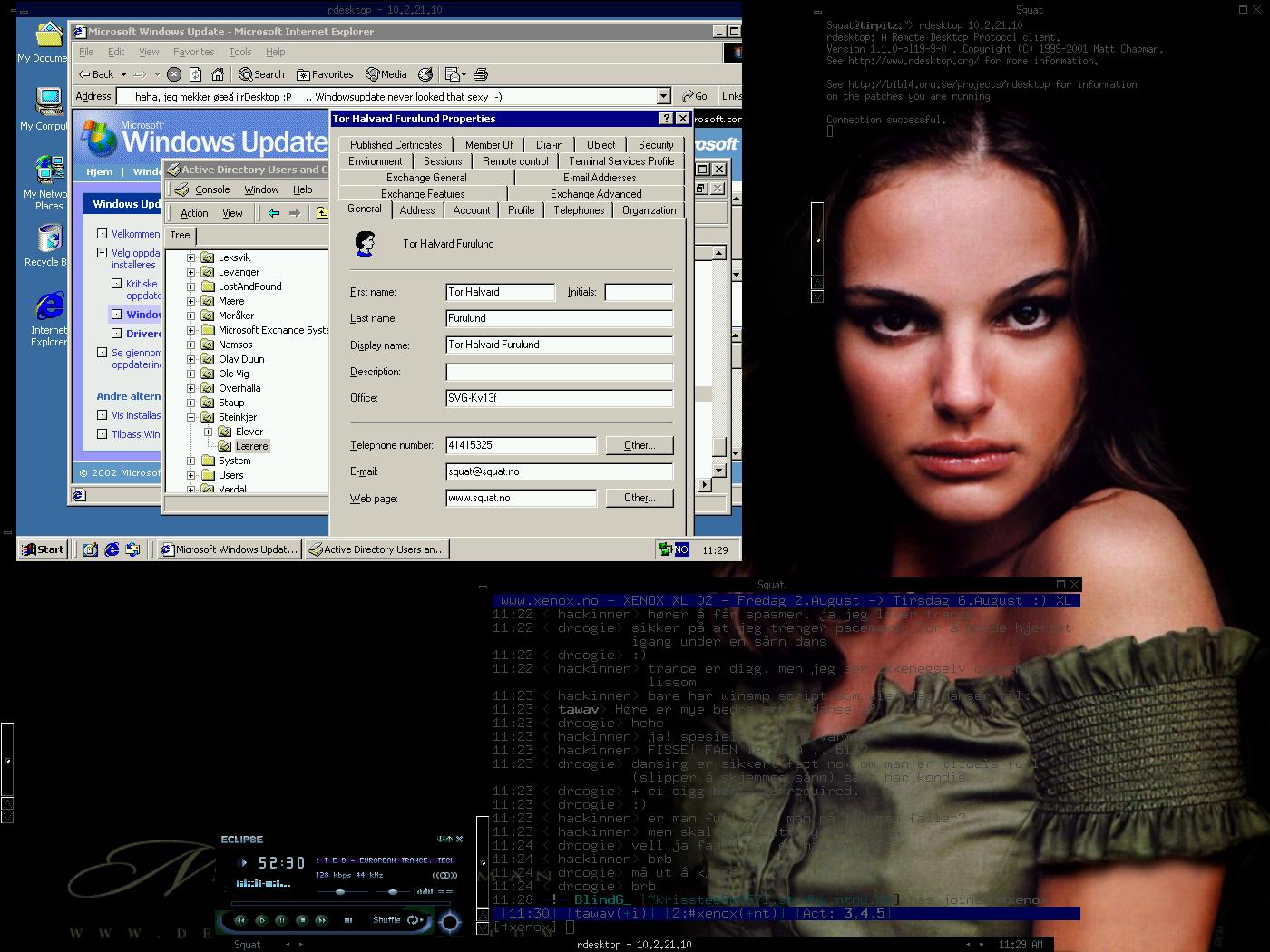Viewport: 1270px width, 952px height.
Task: Toggle repeat icon in Eclipse music player
Action: [412, 919]
